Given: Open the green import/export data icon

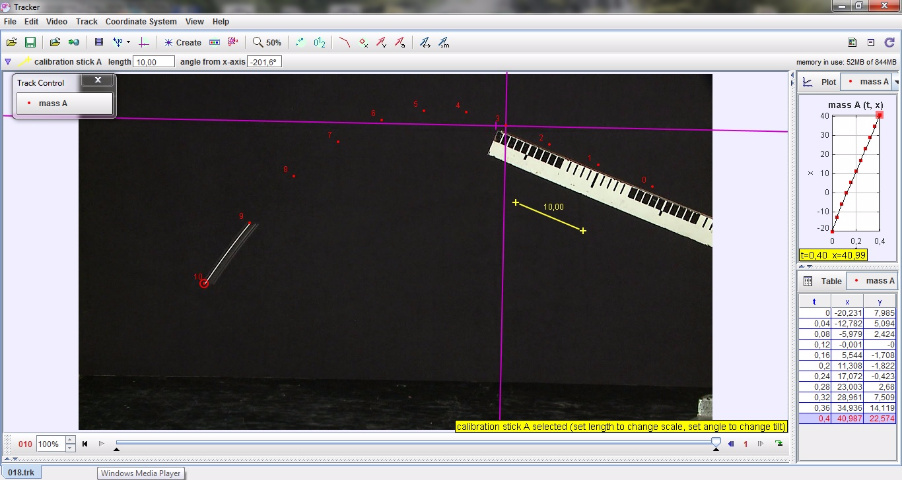Looking at the screenshot, I should pyautogui.click(x=74, y=43).
